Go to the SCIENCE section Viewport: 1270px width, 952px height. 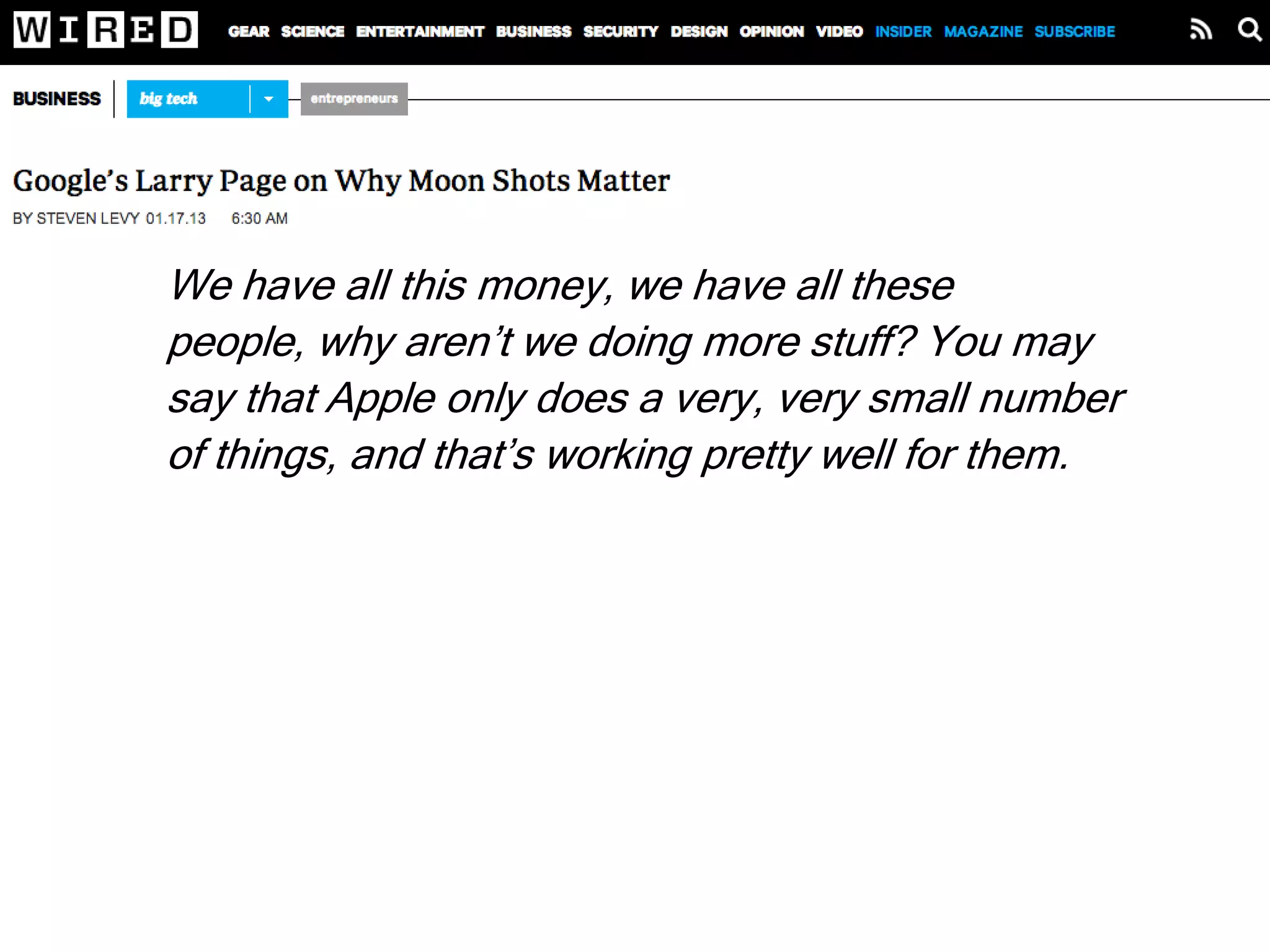pyautogui.click(x=313, y=32)
